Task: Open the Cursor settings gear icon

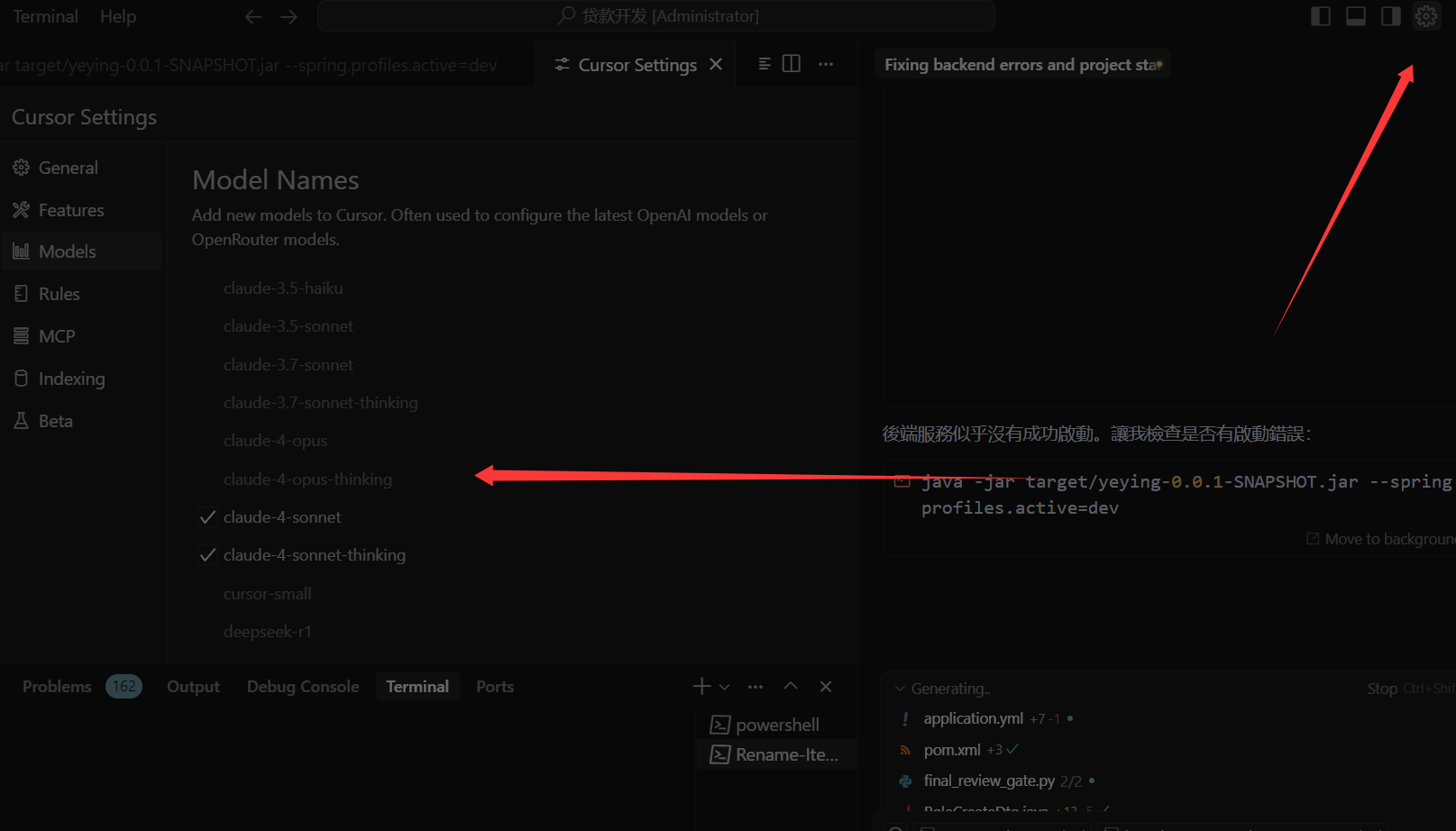Action: 1425,16
